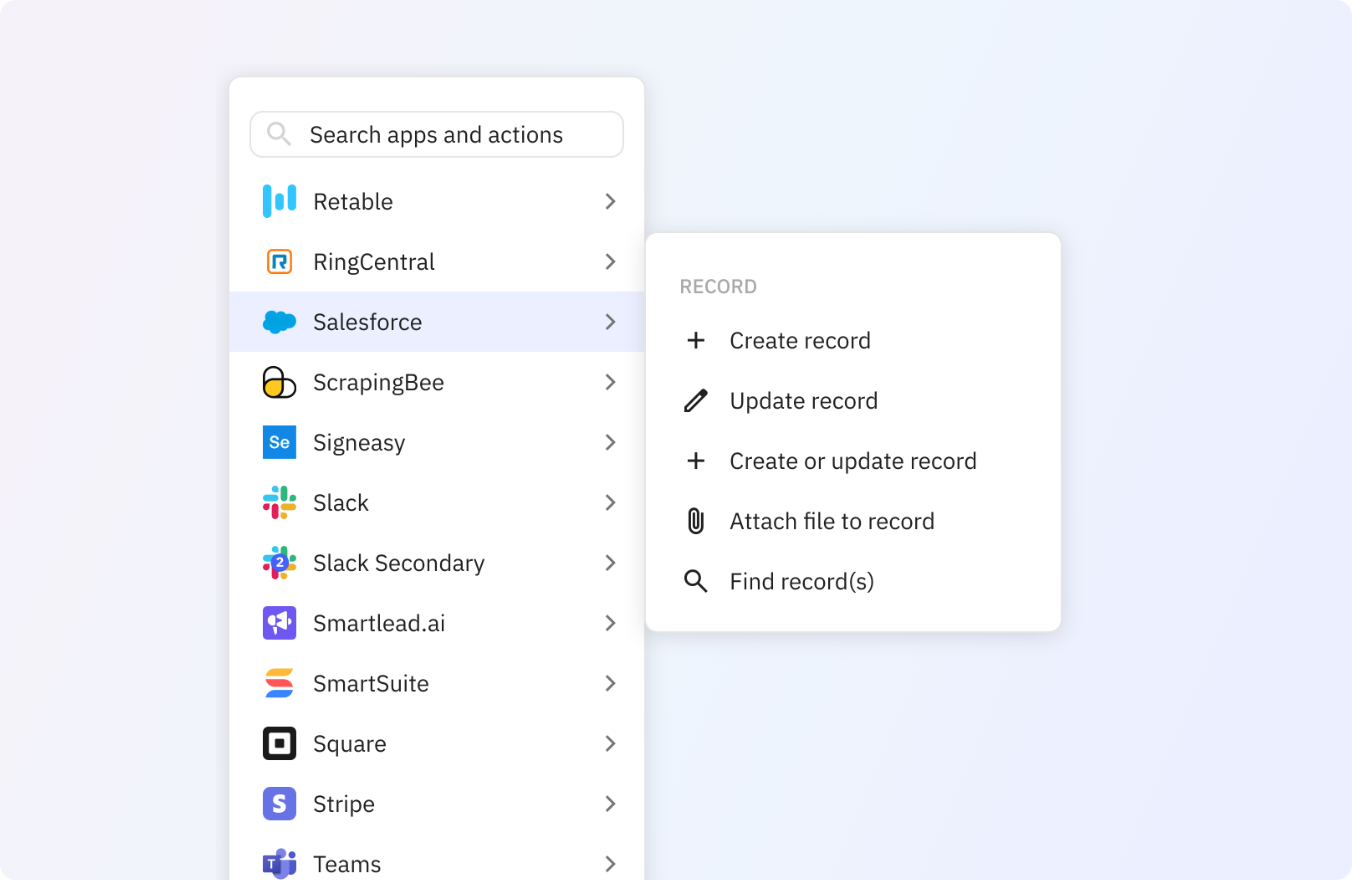
Task: Expand the SmartSuite row chevron
Action: [610, 683]
